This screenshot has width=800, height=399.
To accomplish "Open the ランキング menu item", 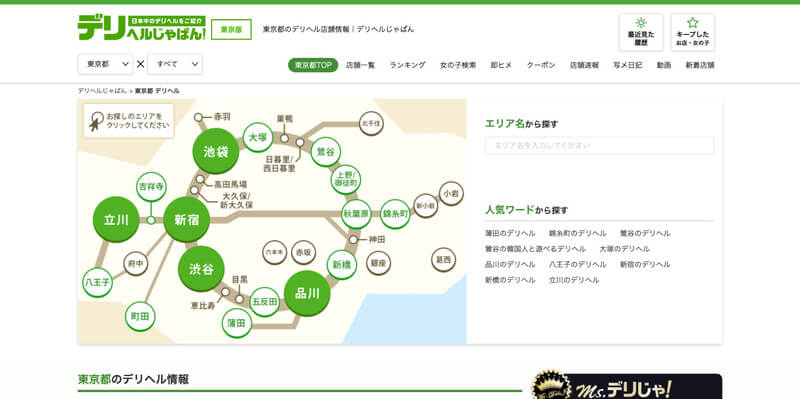I will 407,65.
